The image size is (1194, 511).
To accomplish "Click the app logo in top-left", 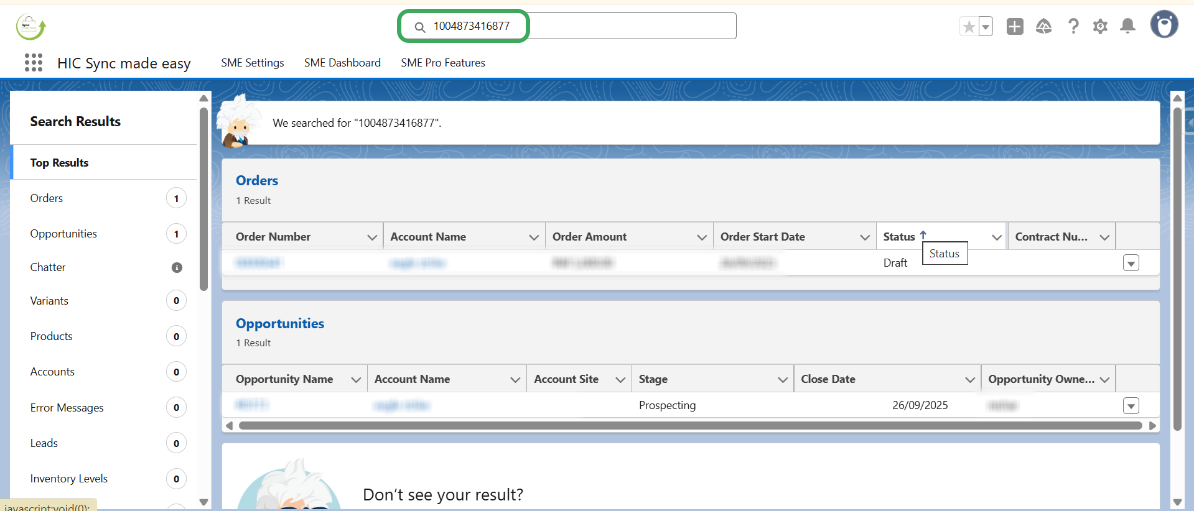I will [x=31, y=27].
